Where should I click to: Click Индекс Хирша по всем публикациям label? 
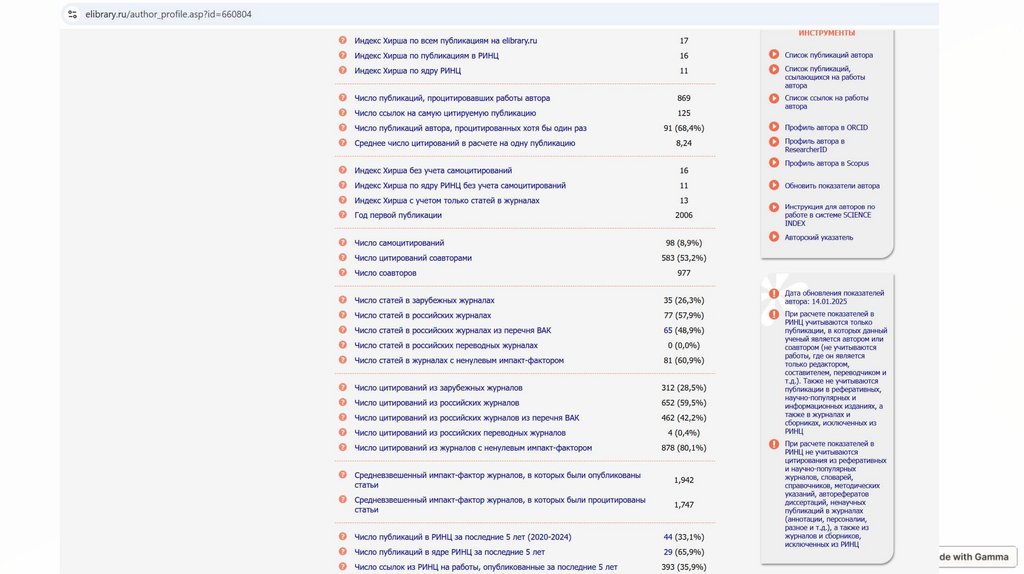pos(445,40)
